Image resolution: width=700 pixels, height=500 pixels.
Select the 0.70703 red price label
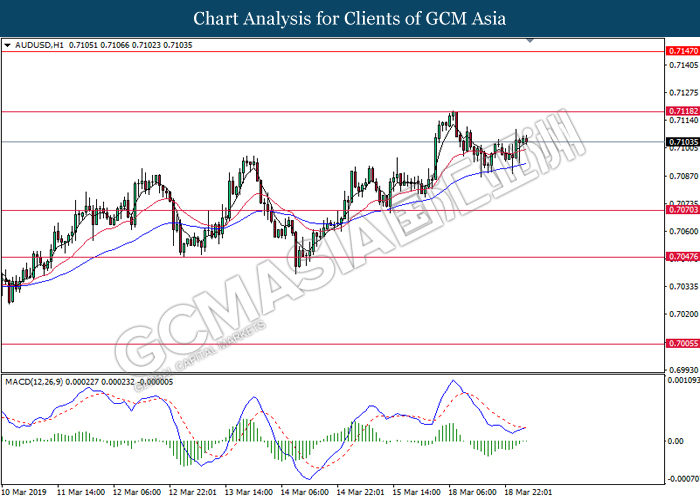click(x=683, y=209)
